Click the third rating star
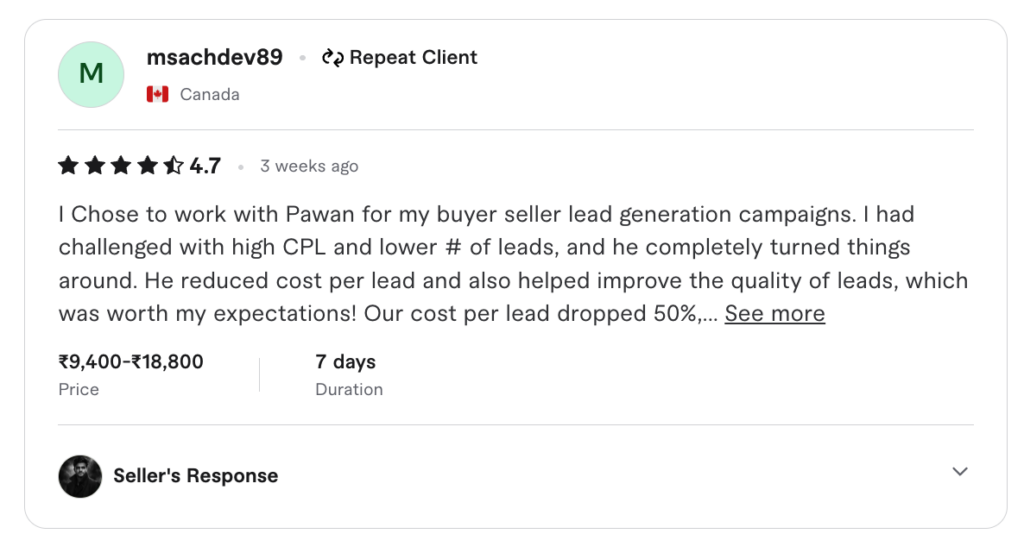This screenshot has width=1024, height=540. (121, 166)
